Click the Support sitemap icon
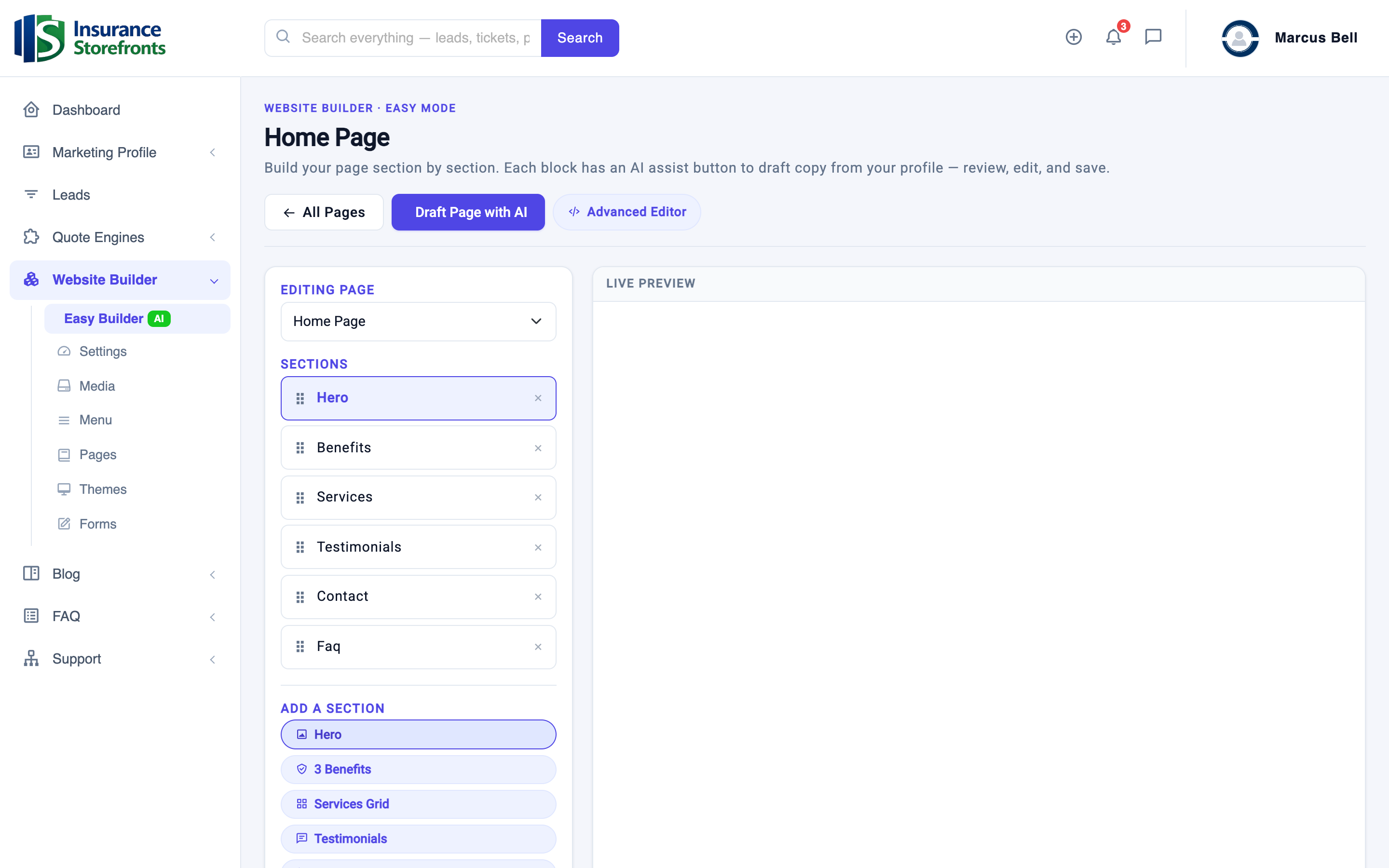The height and width of the screenshot is (868, 1389). click(x=31, y=658)
